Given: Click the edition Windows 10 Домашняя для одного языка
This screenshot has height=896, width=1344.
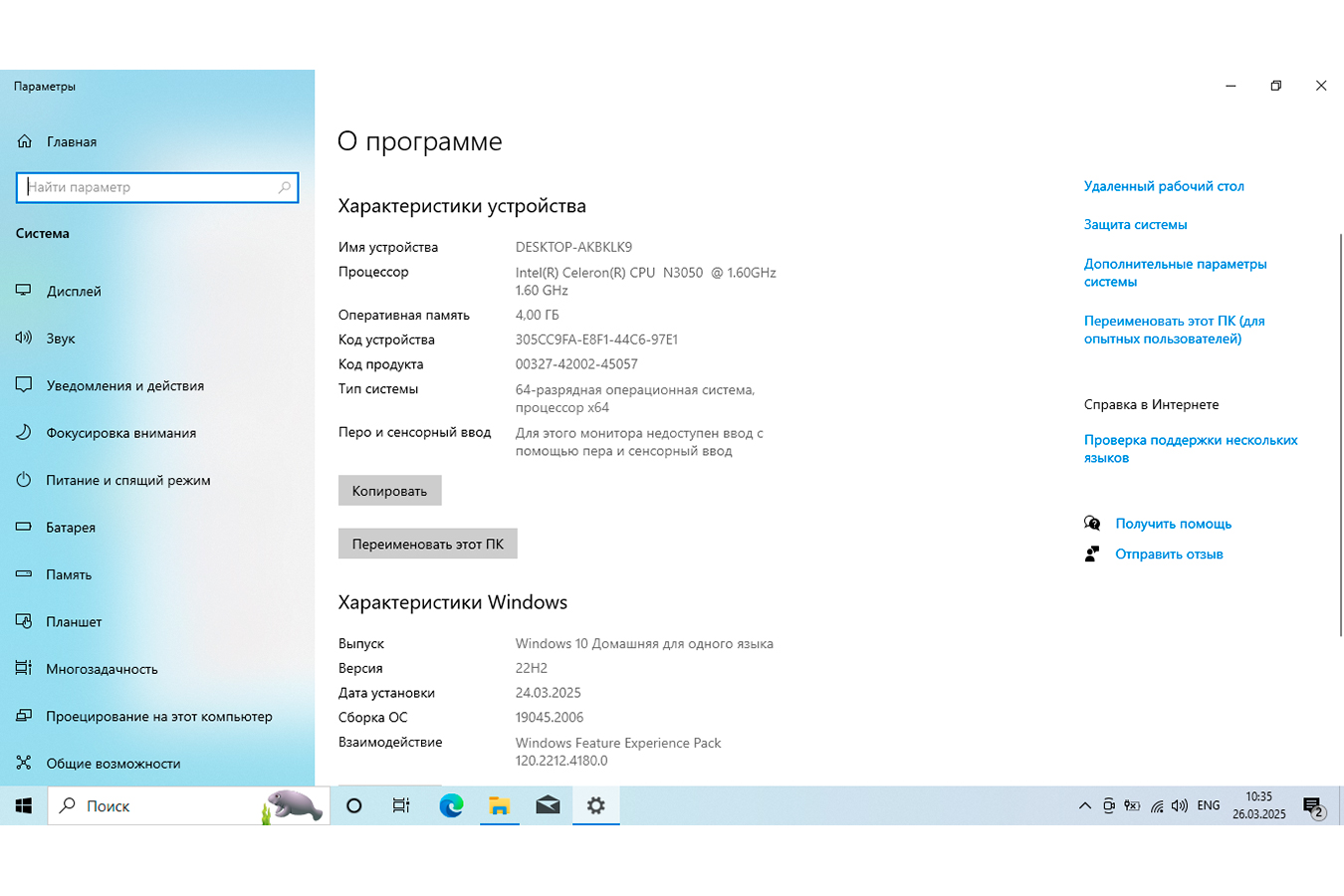Looking at the screenshot, I should pos(644,644).
